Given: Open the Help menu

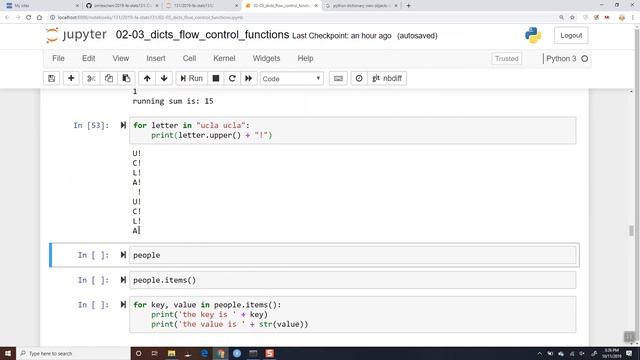Looking at the screenshot, I should [x=305, y=58].
